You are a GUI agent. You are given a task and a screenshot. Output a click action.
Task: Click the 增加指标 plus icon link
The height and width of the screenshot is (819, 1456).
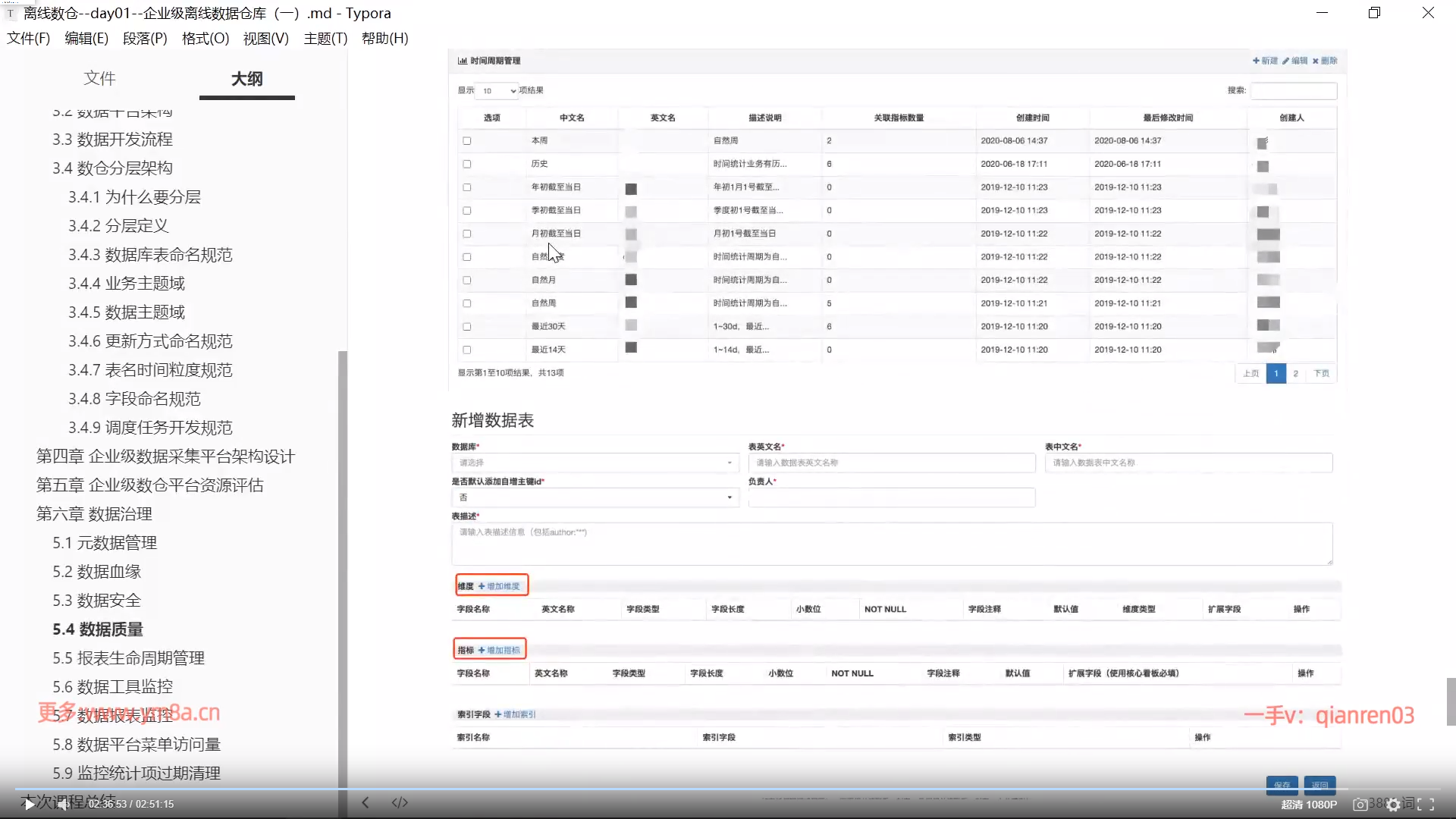point(499,650)
